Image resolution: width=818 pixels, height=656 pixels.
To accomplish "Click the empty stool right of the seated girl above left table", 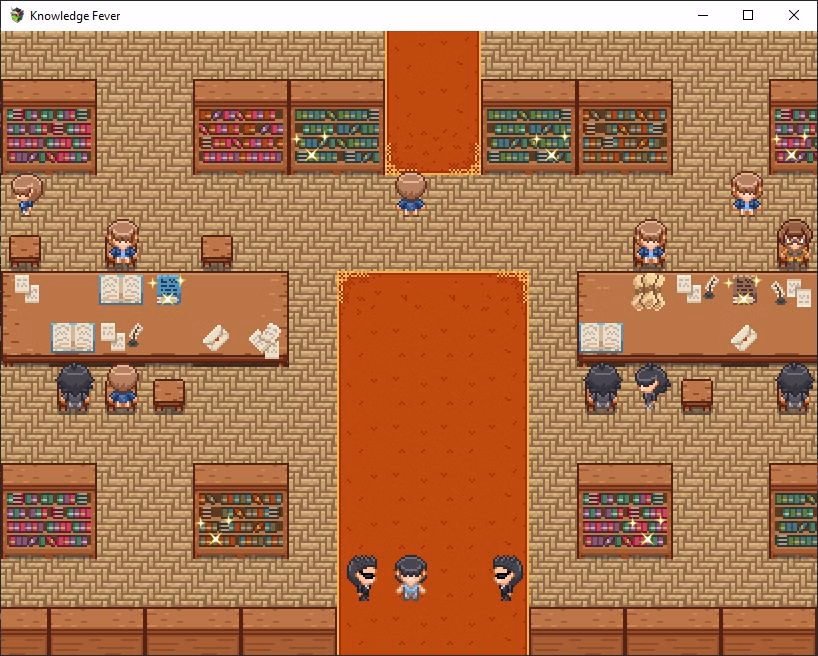I will 217,251.
